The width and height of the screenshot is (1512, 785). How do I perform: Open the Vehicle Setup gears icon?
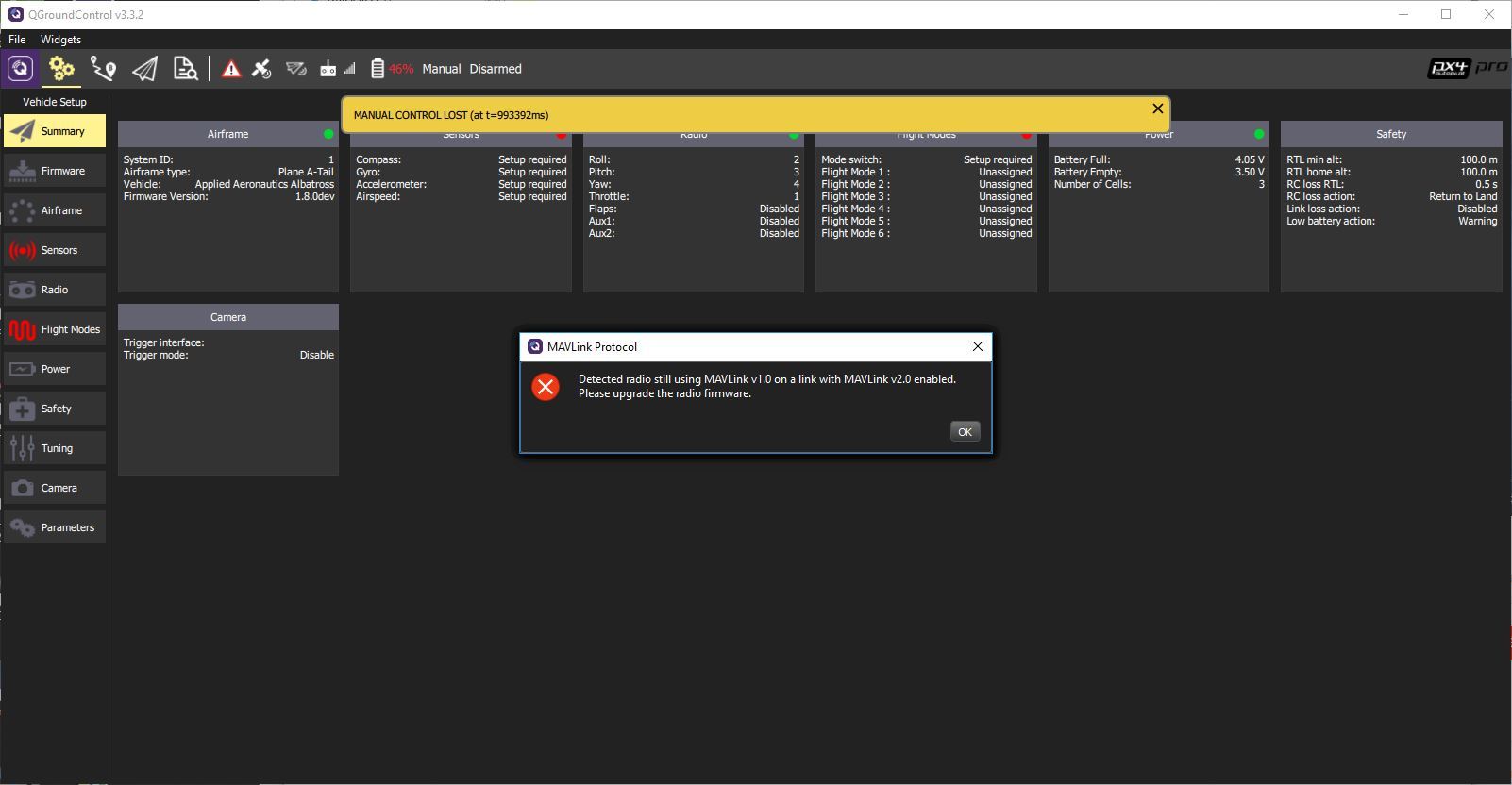pos(61,69)
